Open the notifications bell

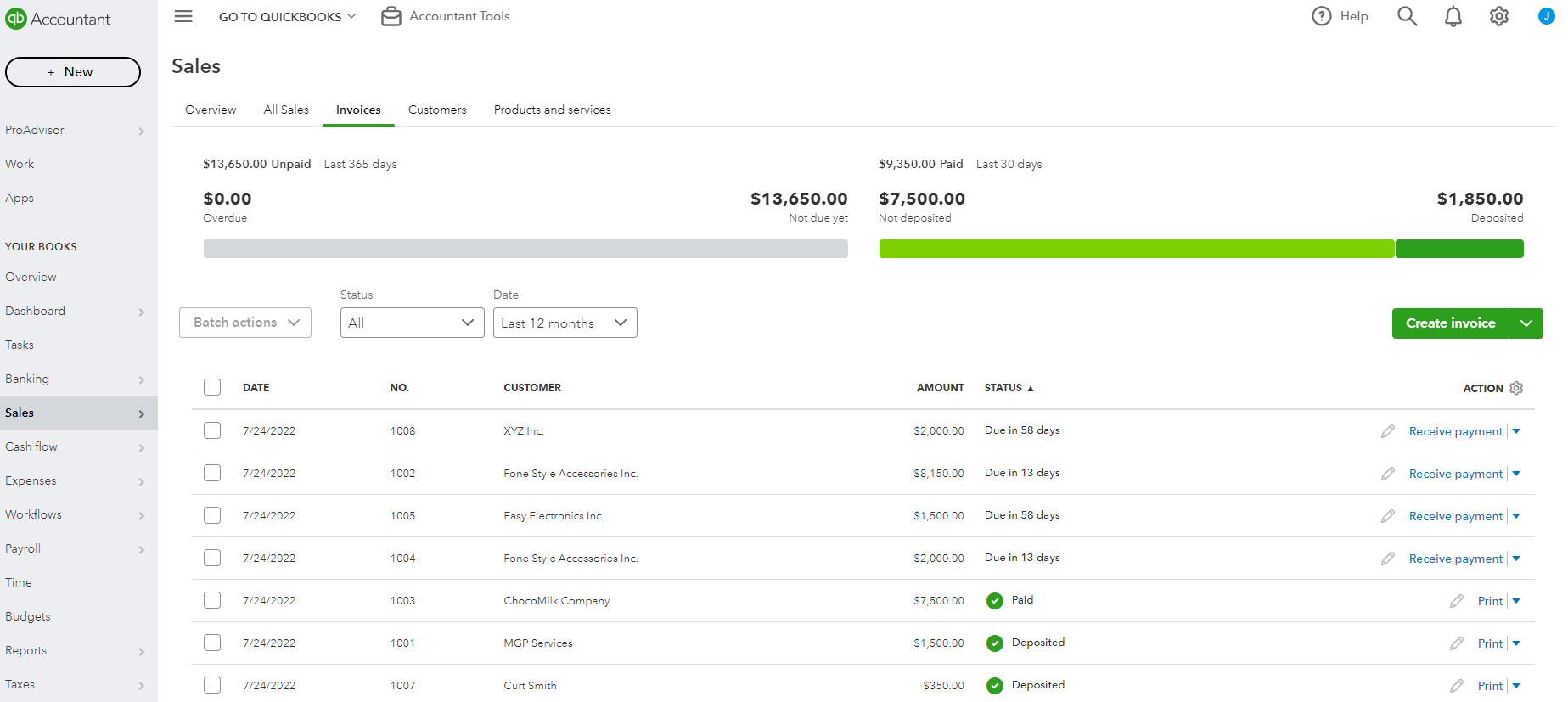coord(1453,16)
